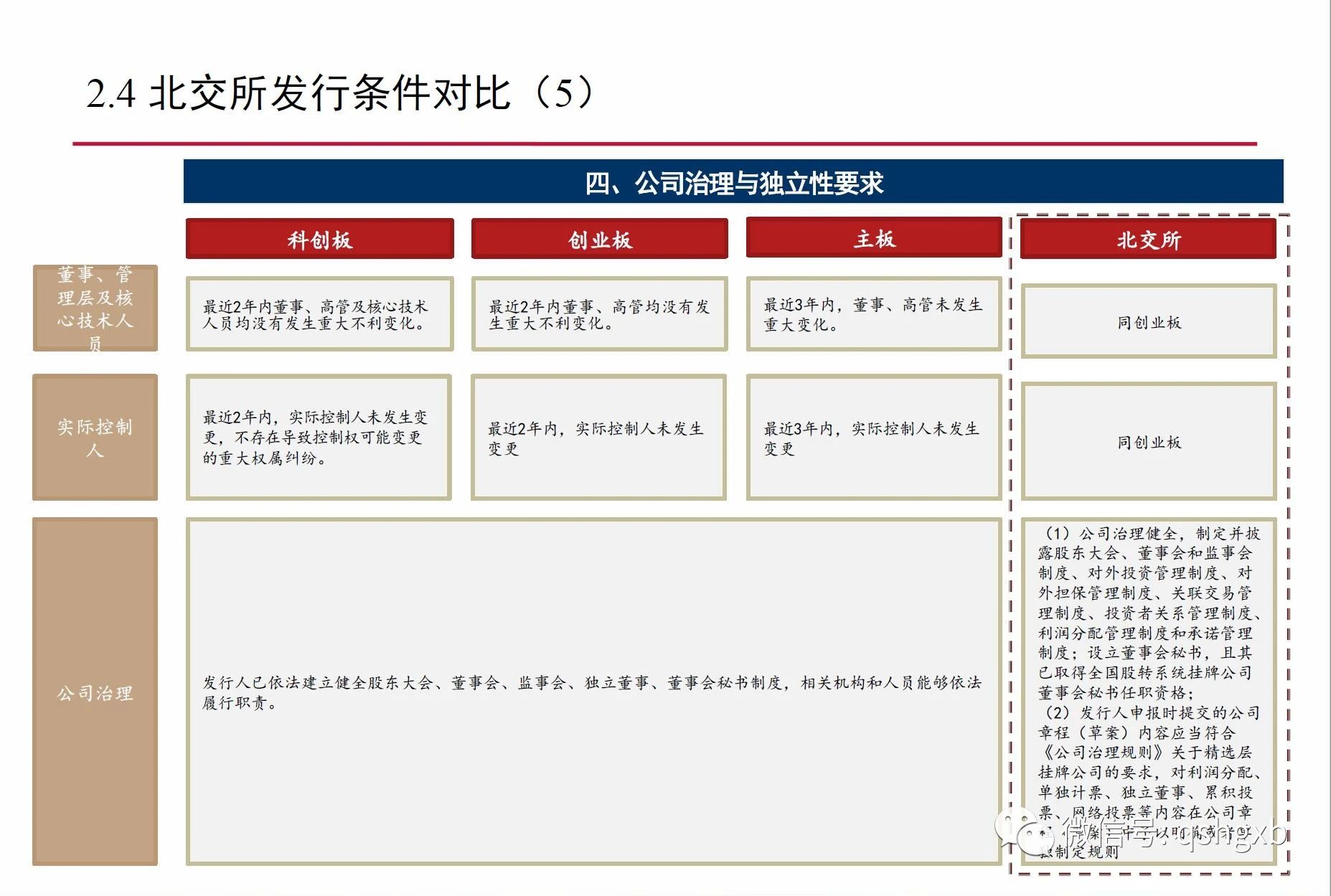Screen dimensions: 1331x896
Task: Click the 北交所 公司治理 requirements text box
Action: 1148,692
